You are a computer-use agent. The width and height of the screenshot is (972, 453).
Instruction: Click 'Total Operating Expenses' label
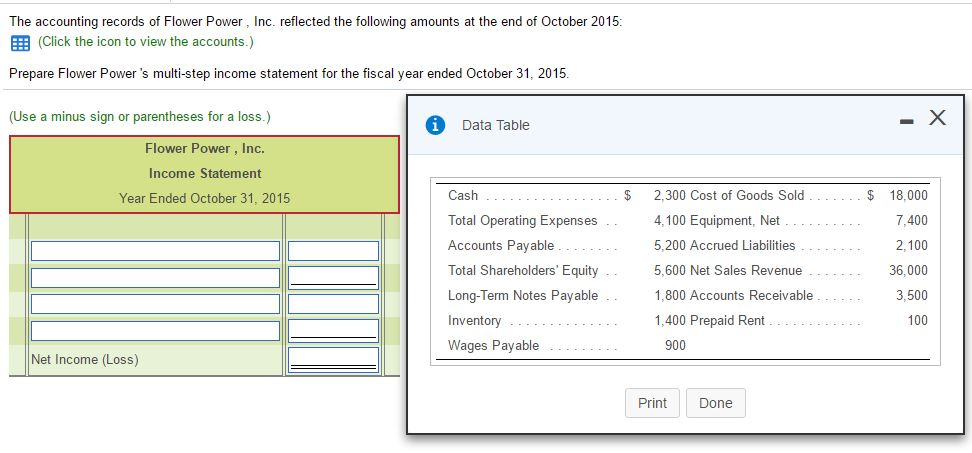[523, 221]
